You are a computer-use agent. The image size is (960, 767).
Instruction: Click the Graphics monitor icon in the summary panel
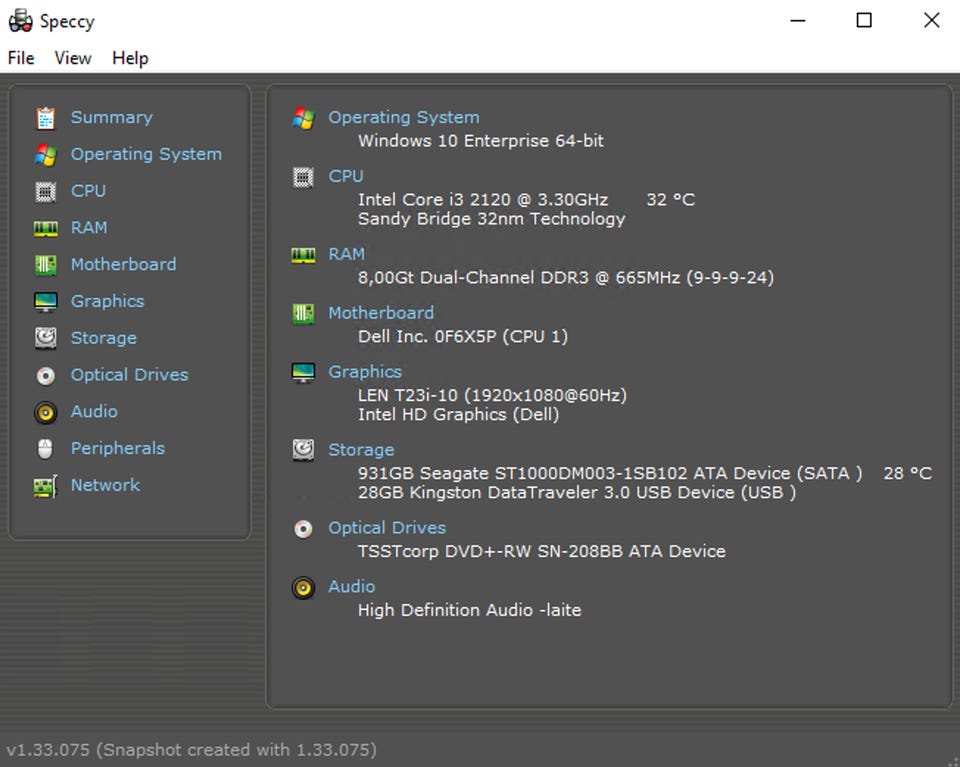point(303,372)
